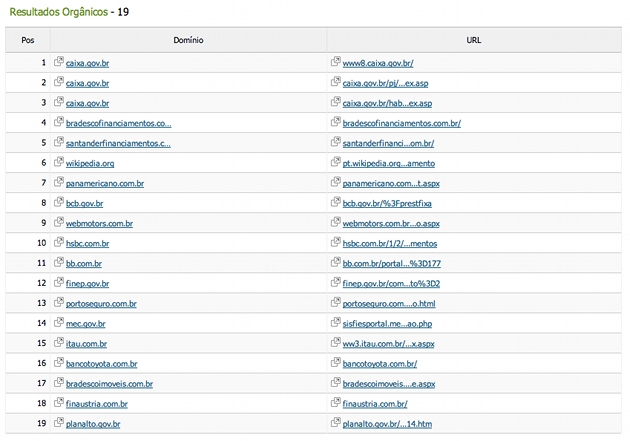
Task: Click external-link icon beside hsbc.com.br domain
Action: 59,242
